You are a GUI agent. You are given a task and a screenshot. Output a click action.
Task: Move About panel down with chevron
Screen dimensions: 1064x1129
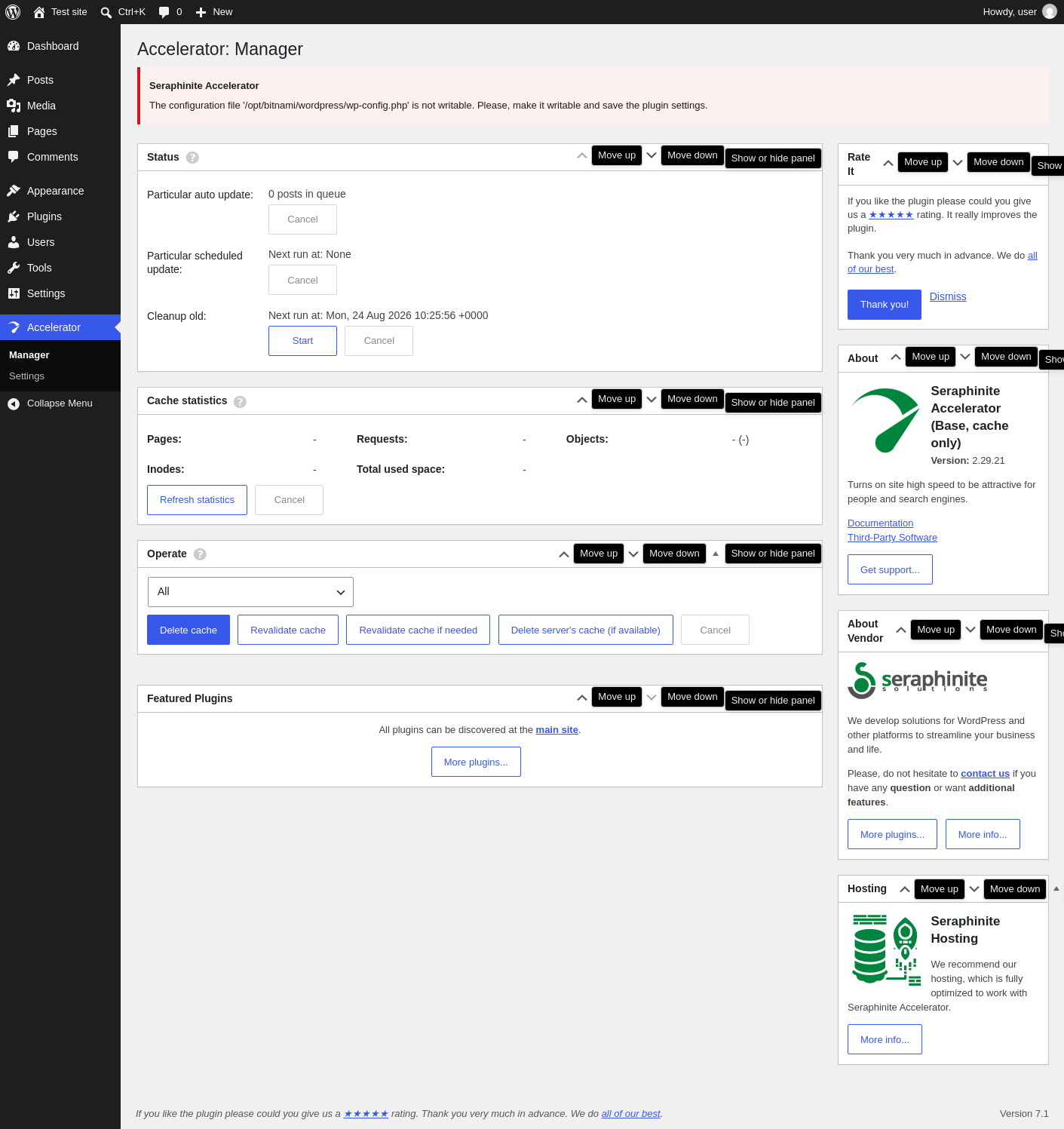(965, 357)
